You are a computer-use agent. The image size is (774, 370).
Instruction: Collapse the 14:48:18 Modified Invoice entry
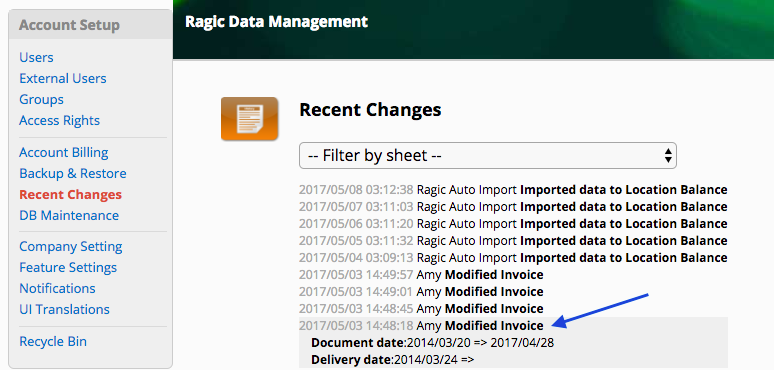tap(421, 326)
